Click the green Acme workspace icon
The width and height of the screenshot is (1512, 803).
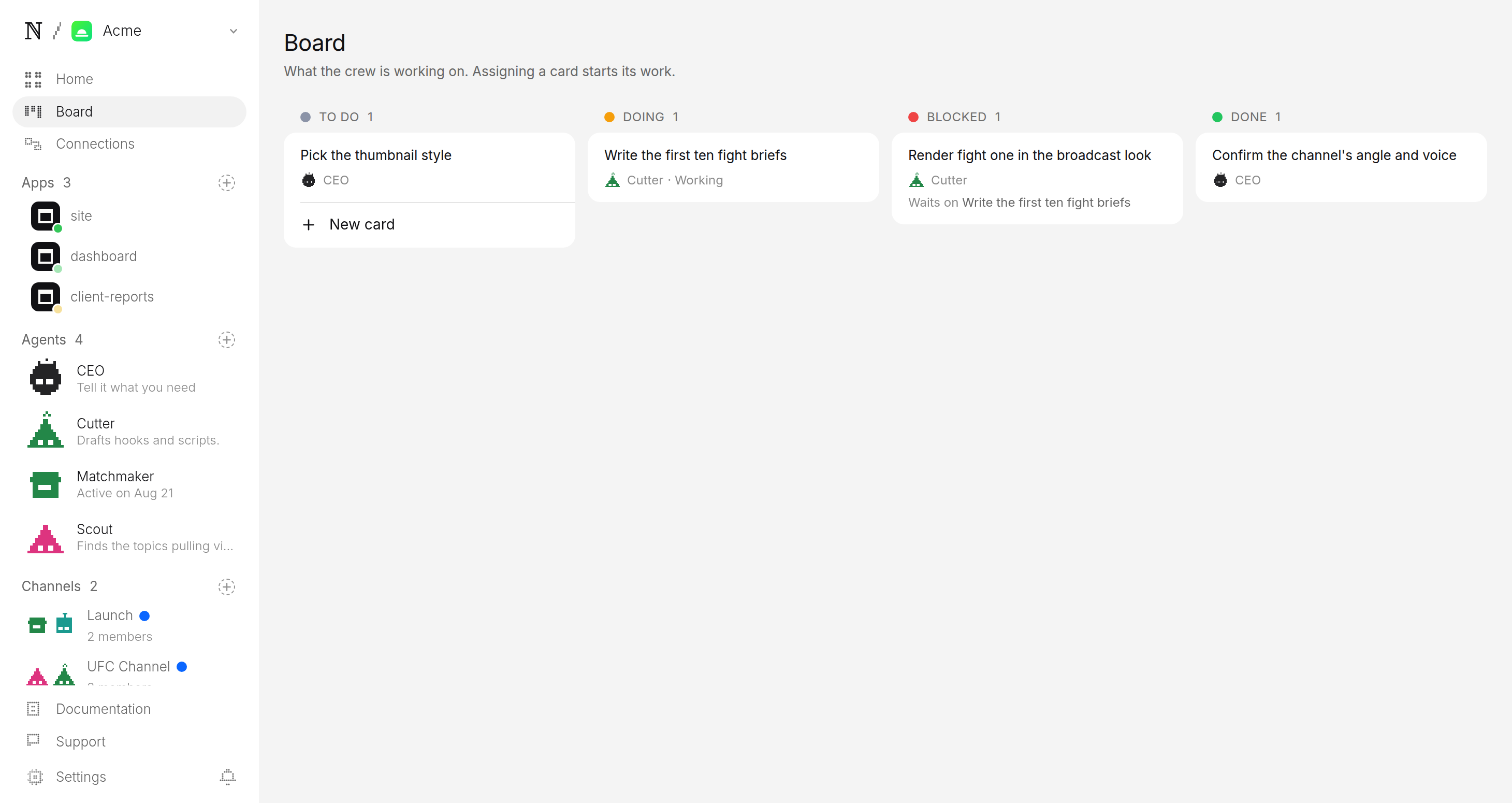pos(82,31)
